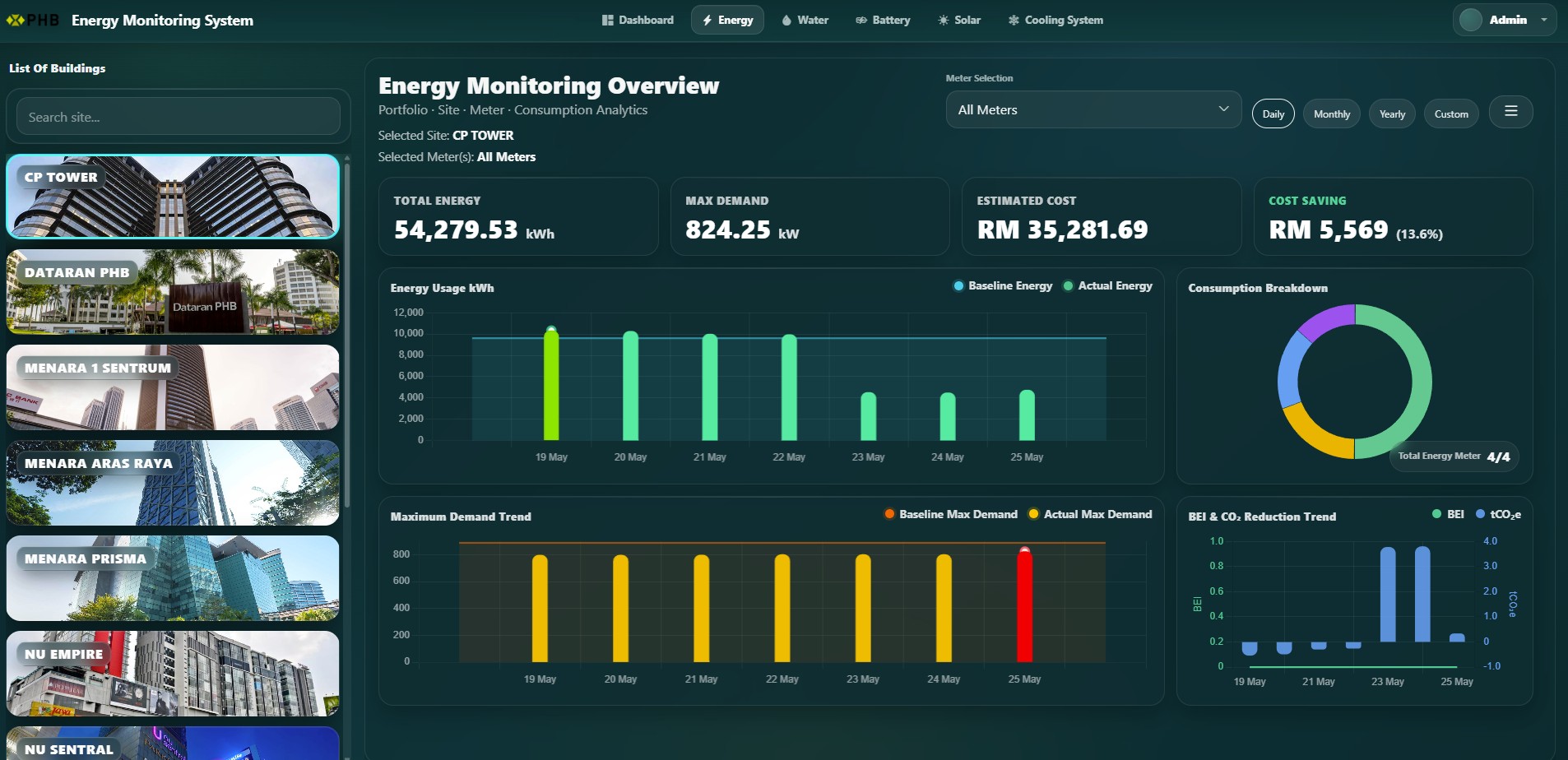This screenshot has width=1568, height=760.
Task: Click the 25 May red max demand bar
Action: pyautogui.click(x=1024, y=605)
